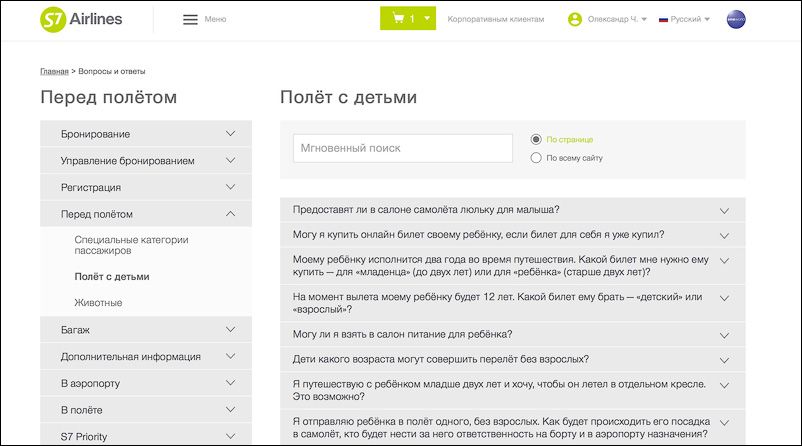Screen dimensions: 802x446
Task: Select the По всему сайту radio button
Action: [536, 158]
